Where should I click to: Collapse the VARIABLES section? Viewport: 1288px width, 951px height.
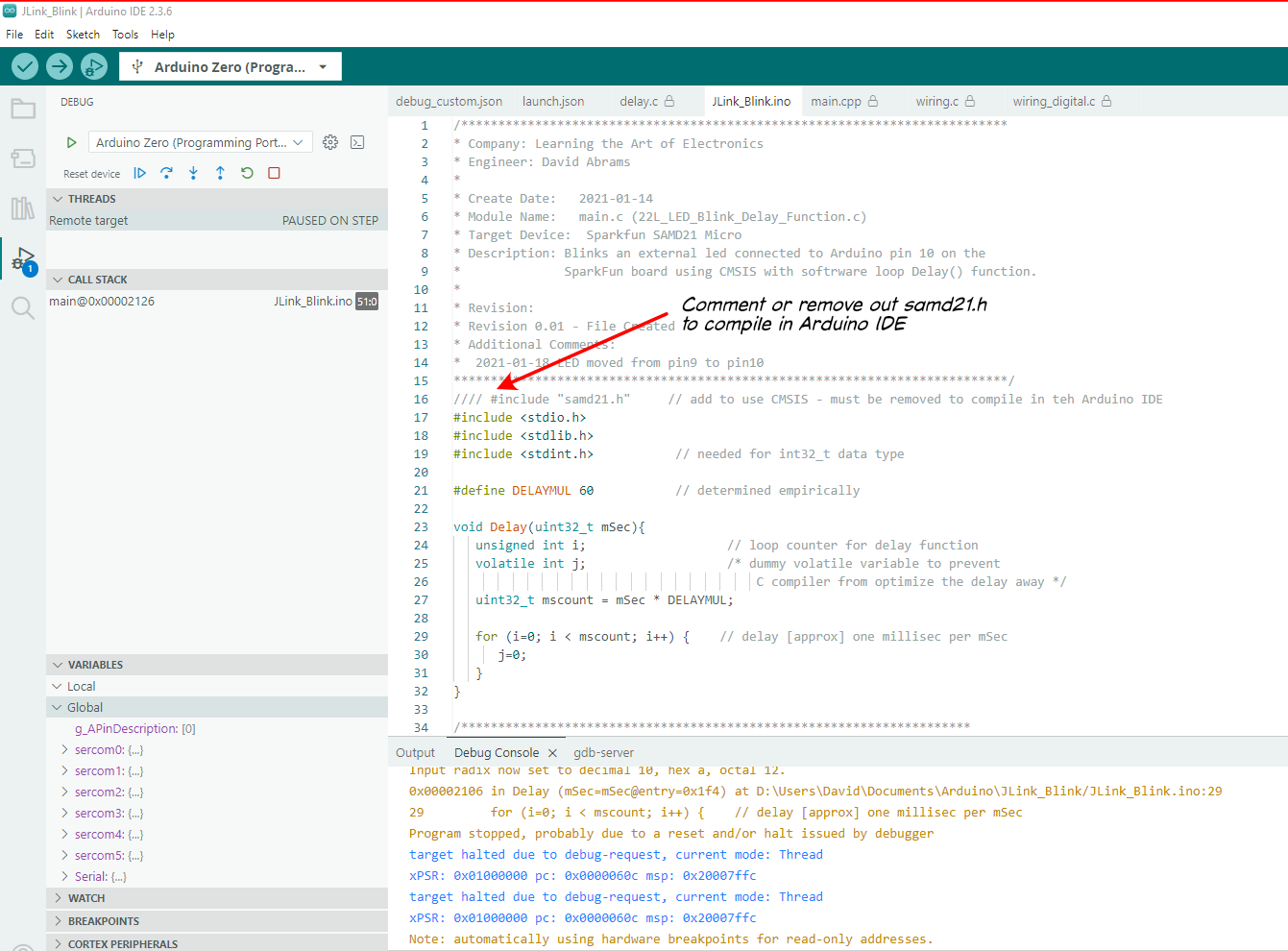pyautogui.click(x=58, y=664)
